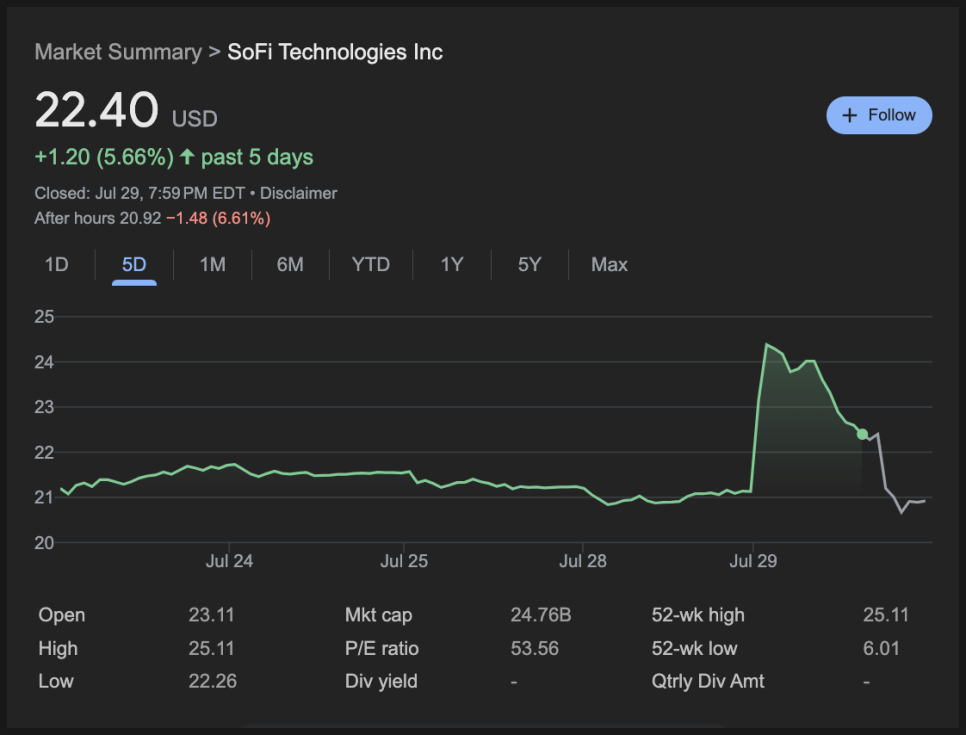The image size is (966, 735).
Task: Click the Jul 24 axis label
Action: point(229,561)
